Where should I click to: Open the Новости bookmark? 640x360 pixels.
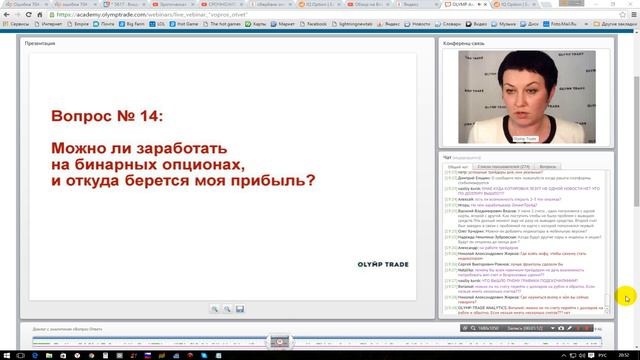[418, 24]
